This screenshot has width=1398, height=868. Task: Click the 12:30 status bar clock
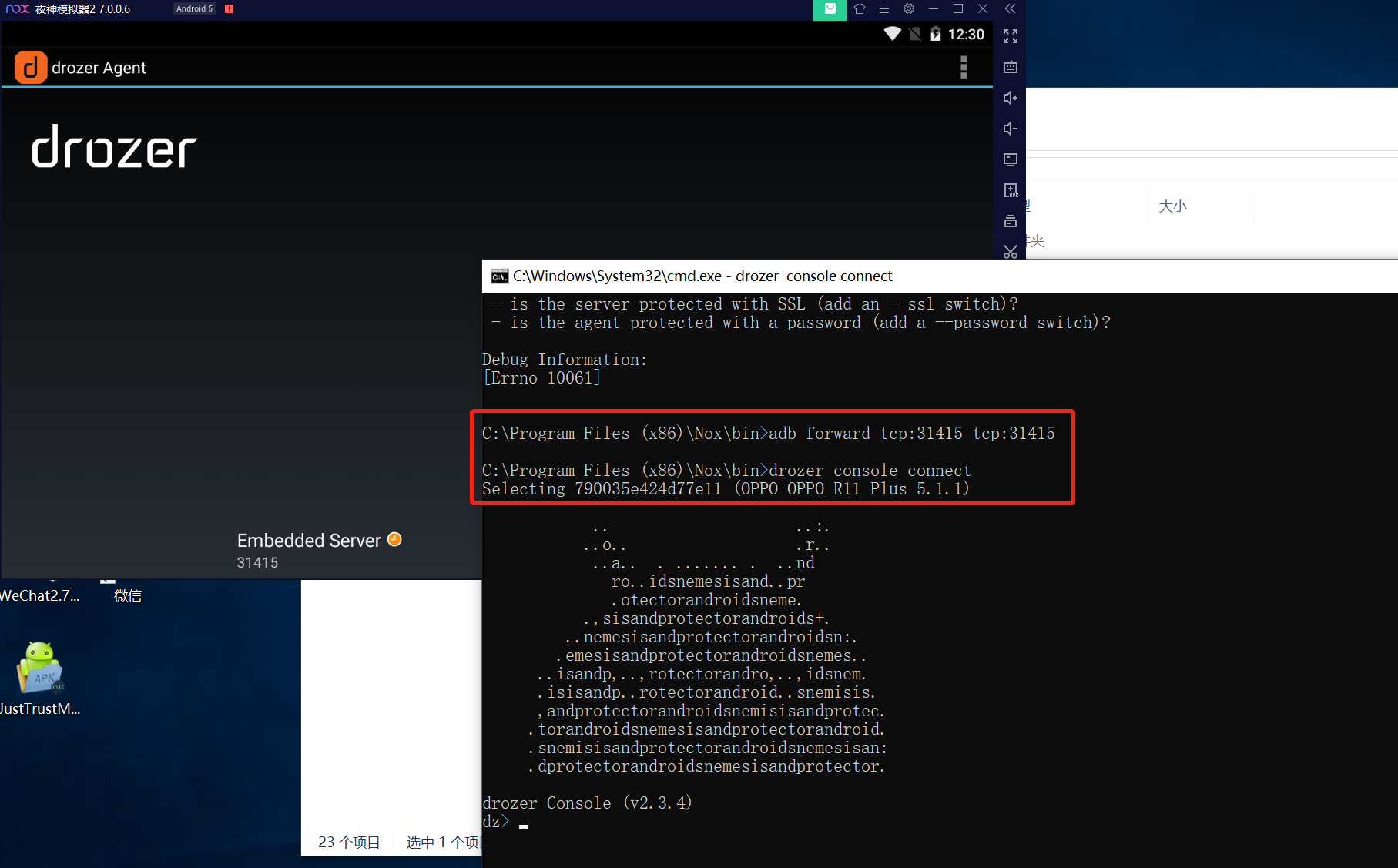click(x=966, y=35)
